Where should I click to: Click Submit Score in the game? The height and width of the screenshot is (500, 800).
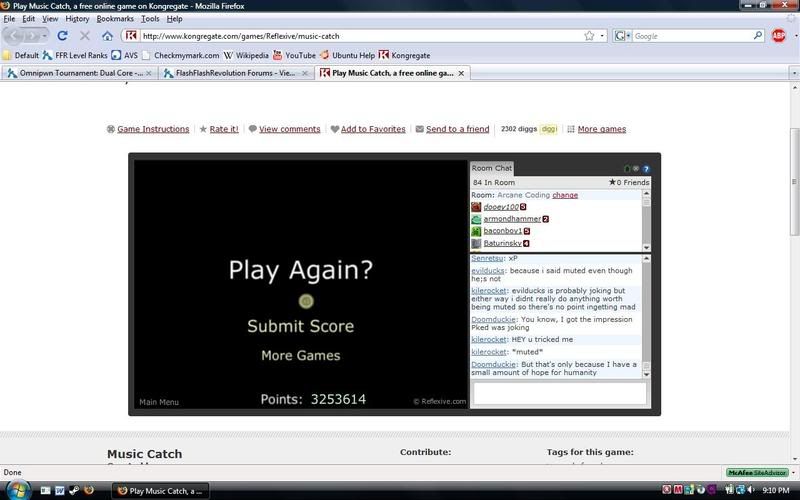click(x=300, y=326)
